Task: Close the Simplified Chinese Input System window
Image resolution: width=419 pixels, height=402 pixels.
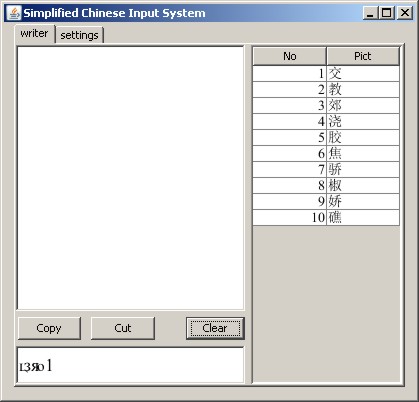Action: point(405,13)
